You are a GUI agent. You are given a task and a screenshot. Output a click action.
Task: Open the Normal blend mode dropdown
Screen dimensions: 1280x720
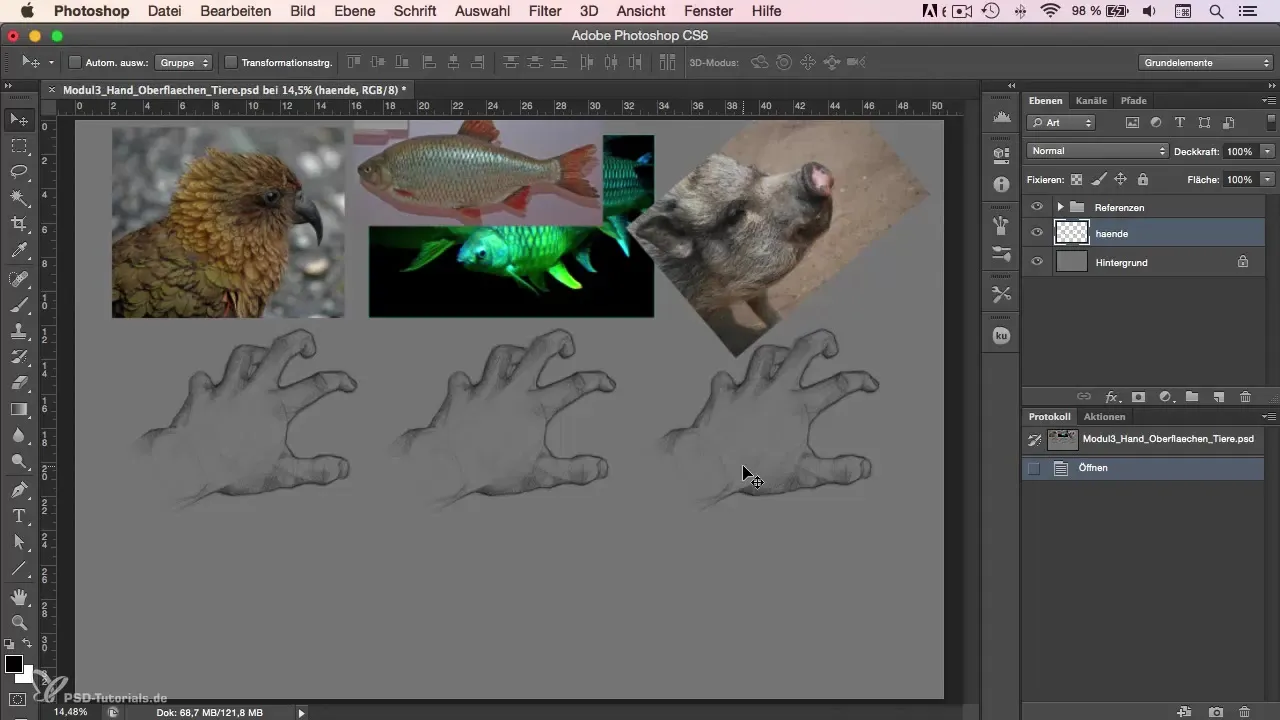(1097, 151)
